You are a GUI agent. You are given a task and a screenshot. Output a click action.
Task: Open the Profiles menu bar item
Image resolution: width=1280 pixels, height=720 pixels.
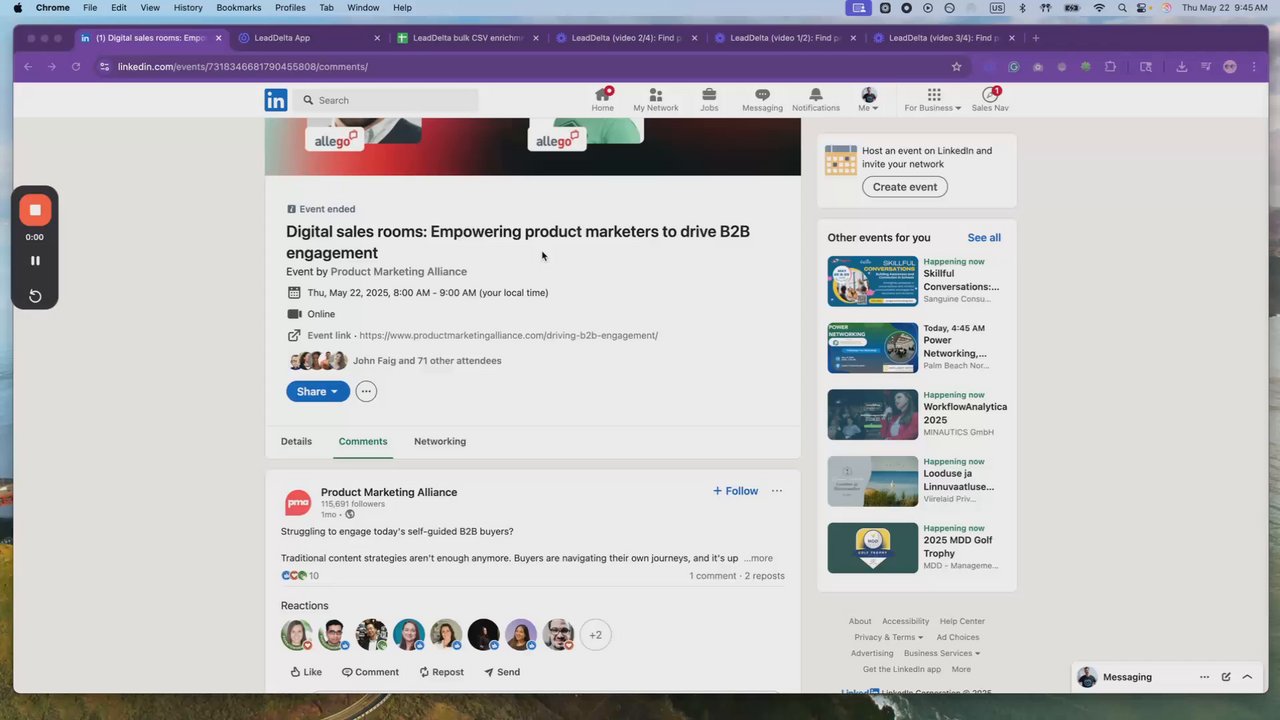(x=290, y=7)
